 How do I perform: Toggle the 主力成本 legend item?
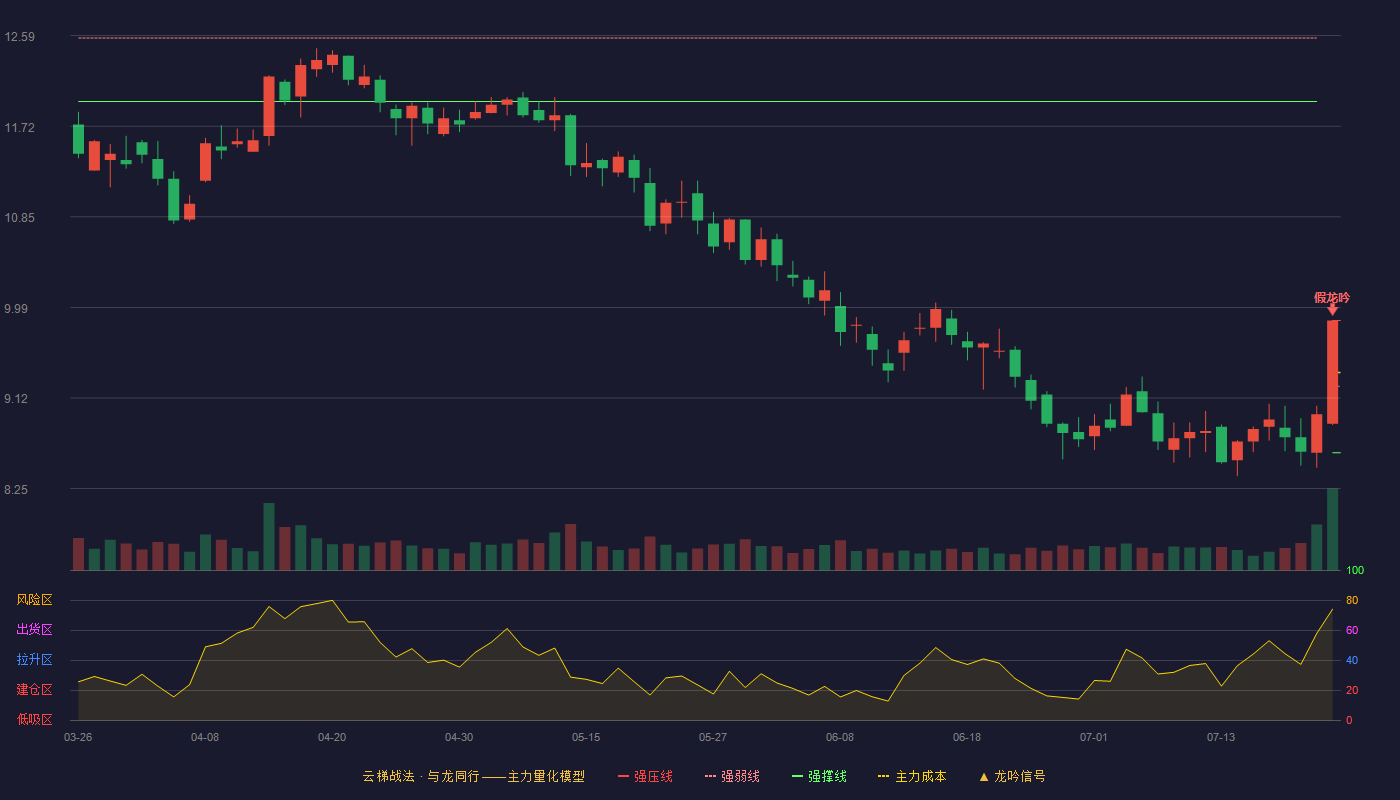click(912, 776)
